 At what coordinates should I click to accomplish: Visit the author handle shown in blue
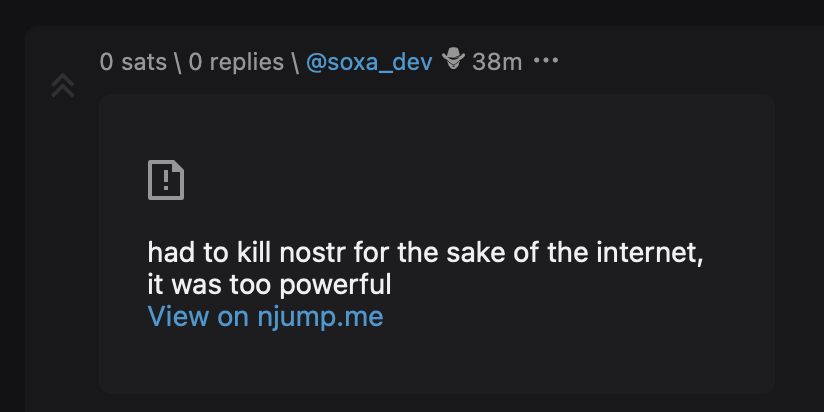(x=369, y=63)
